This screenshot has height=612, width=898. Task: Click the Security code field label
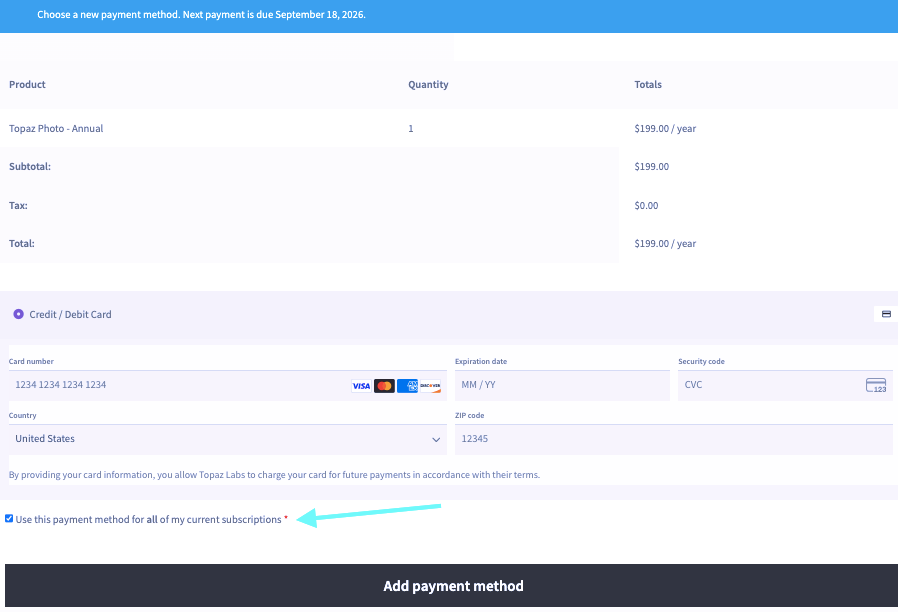701,361
